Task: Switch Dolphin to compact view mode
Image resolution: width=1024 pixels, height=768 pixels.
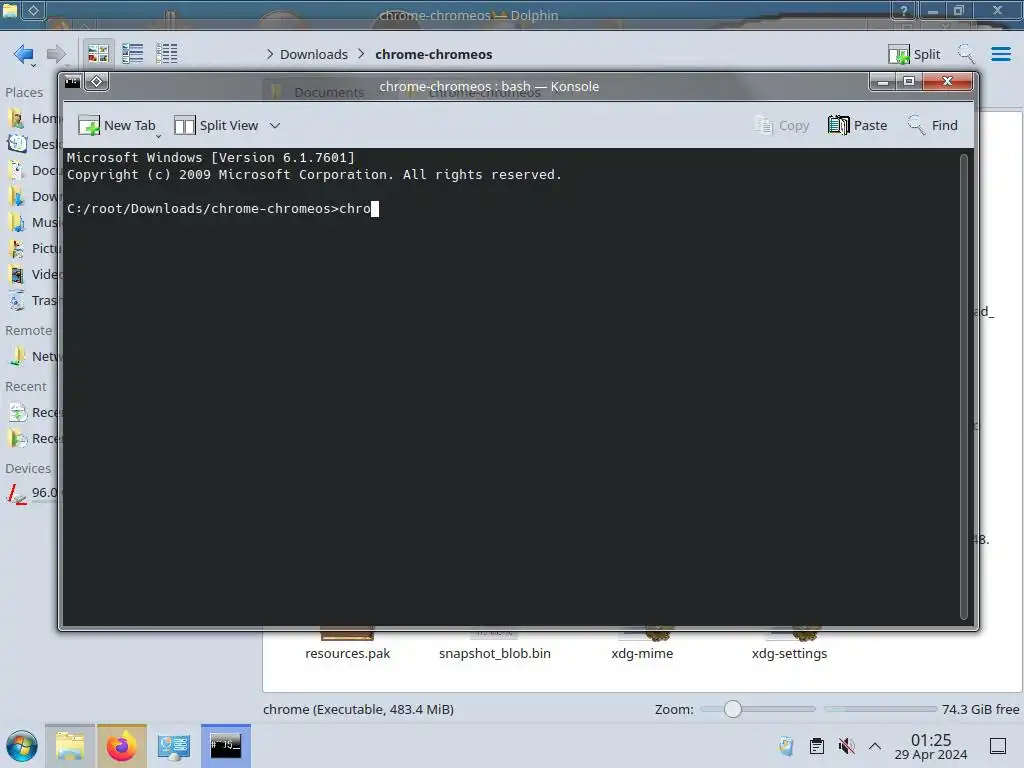Action: [133, 54]
